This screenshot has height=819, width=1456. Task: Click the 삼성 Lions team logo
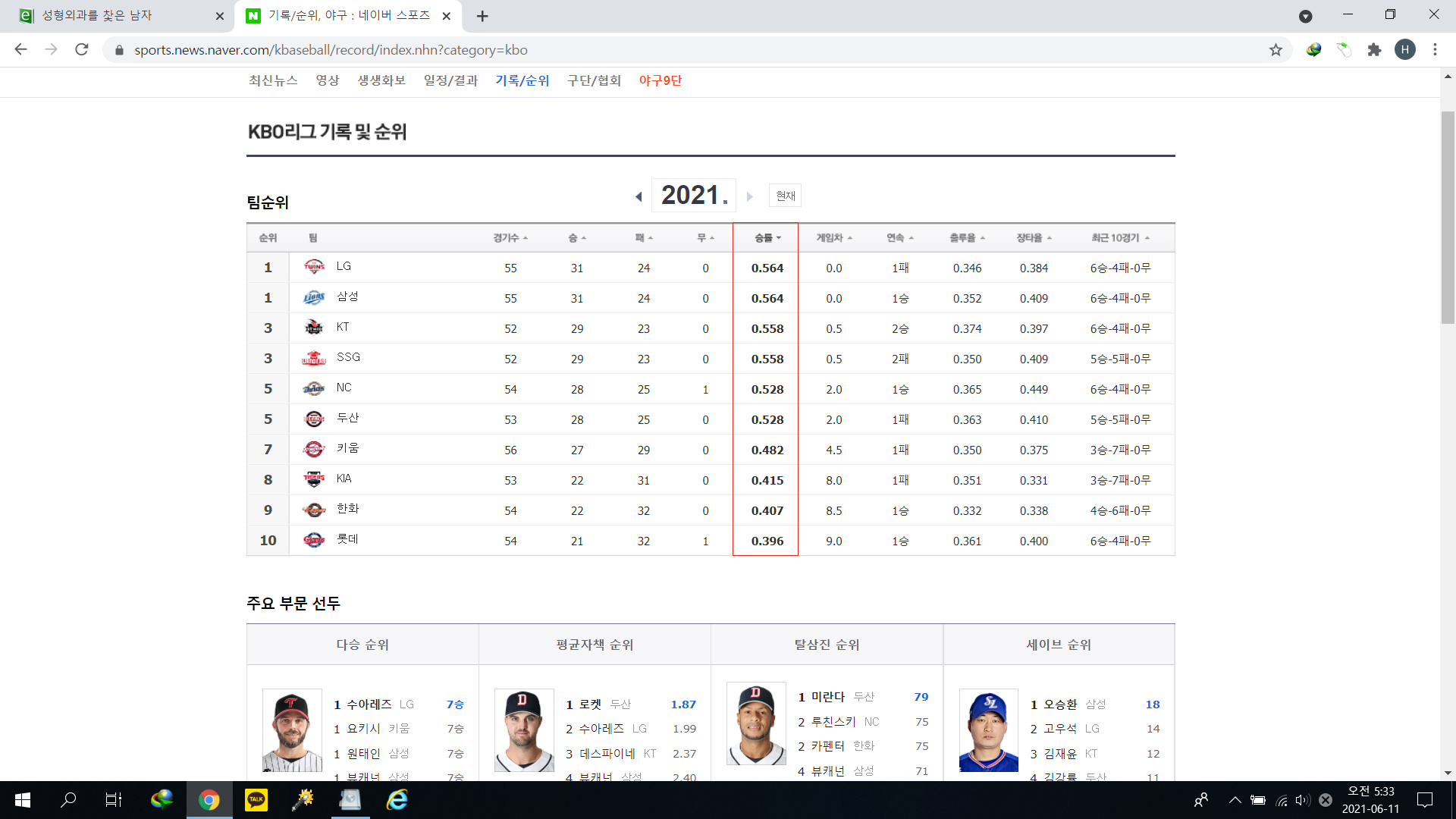click(x=314, y=297)
